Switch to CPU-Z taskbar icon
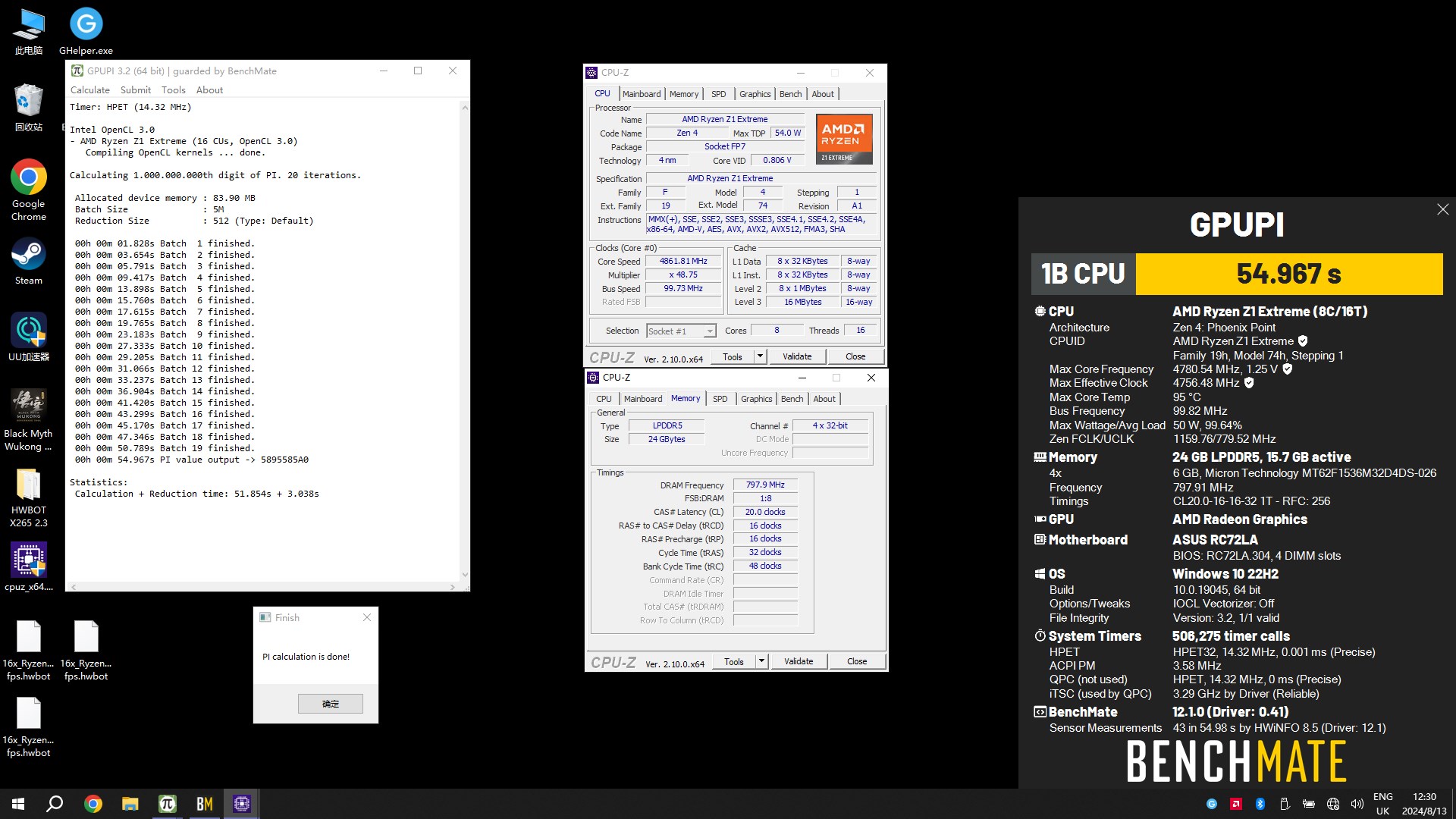Image resolution: width=1456 pixels, height=819 pixels. coord(241,804)
